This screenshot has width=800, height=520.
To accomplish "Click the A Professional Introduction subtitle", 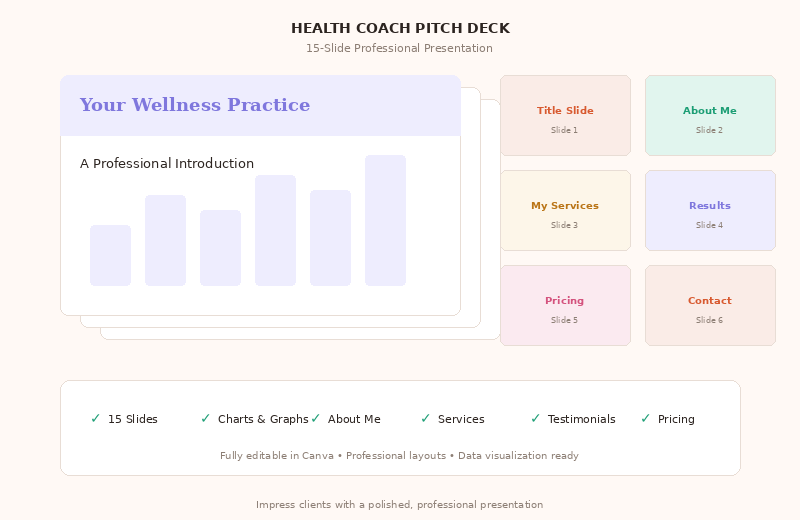I will (167, 164).
